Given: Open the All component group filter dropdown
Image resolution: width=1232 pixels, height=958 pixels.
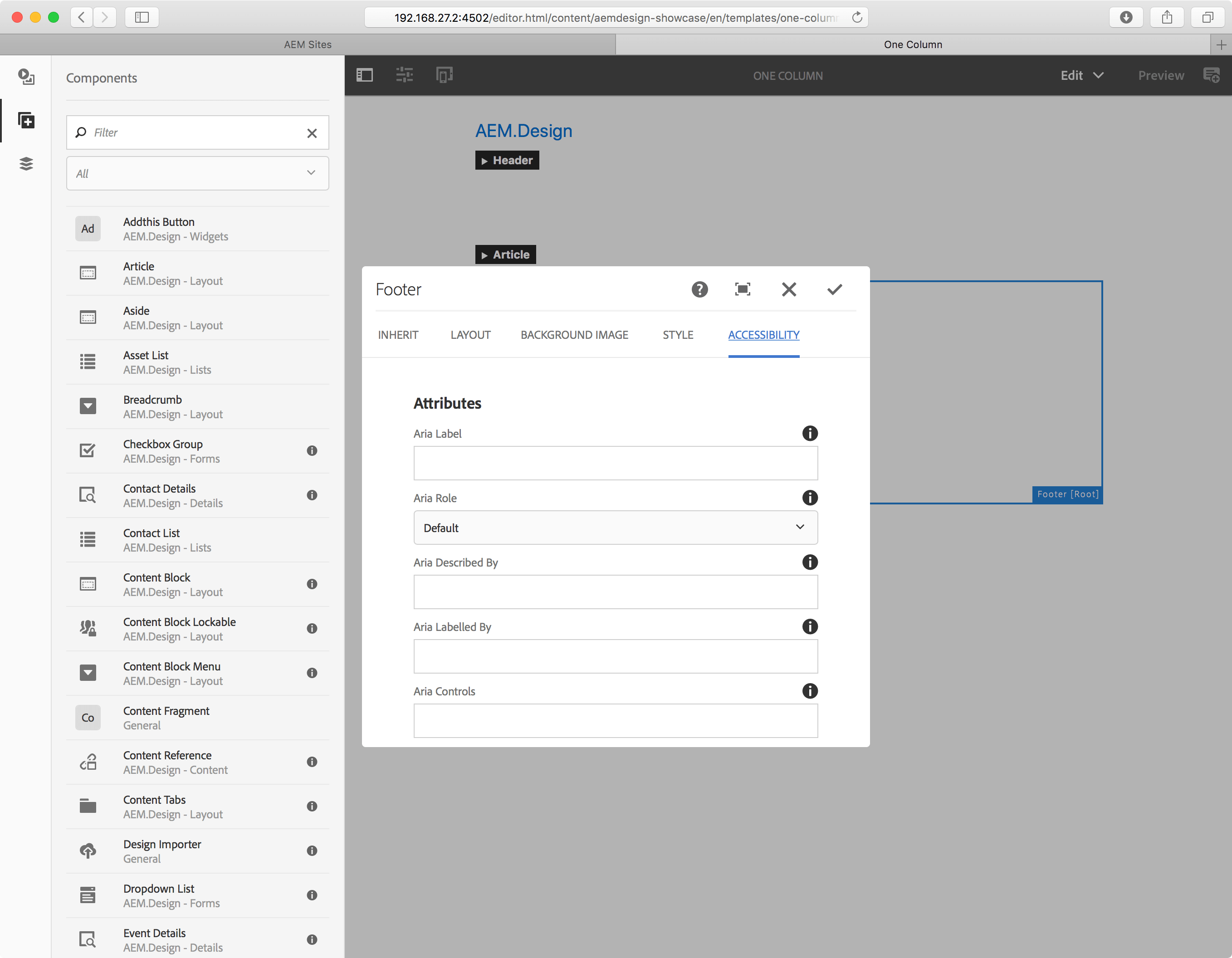Looking at the screenshot, I should tap(197, 173).
